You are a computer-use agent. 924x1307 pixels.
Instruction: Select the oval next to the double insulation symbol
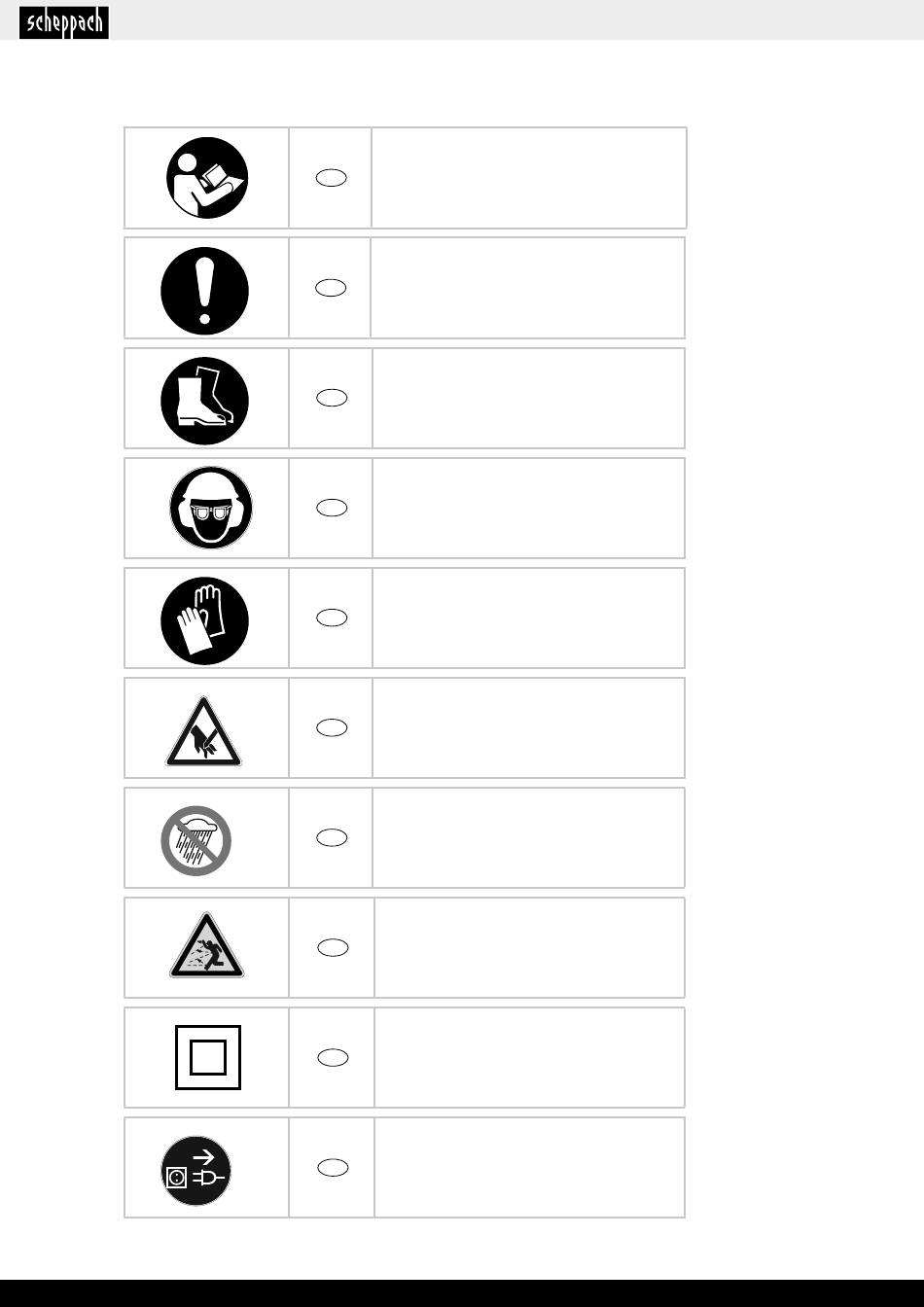[x=333, y=1058]
